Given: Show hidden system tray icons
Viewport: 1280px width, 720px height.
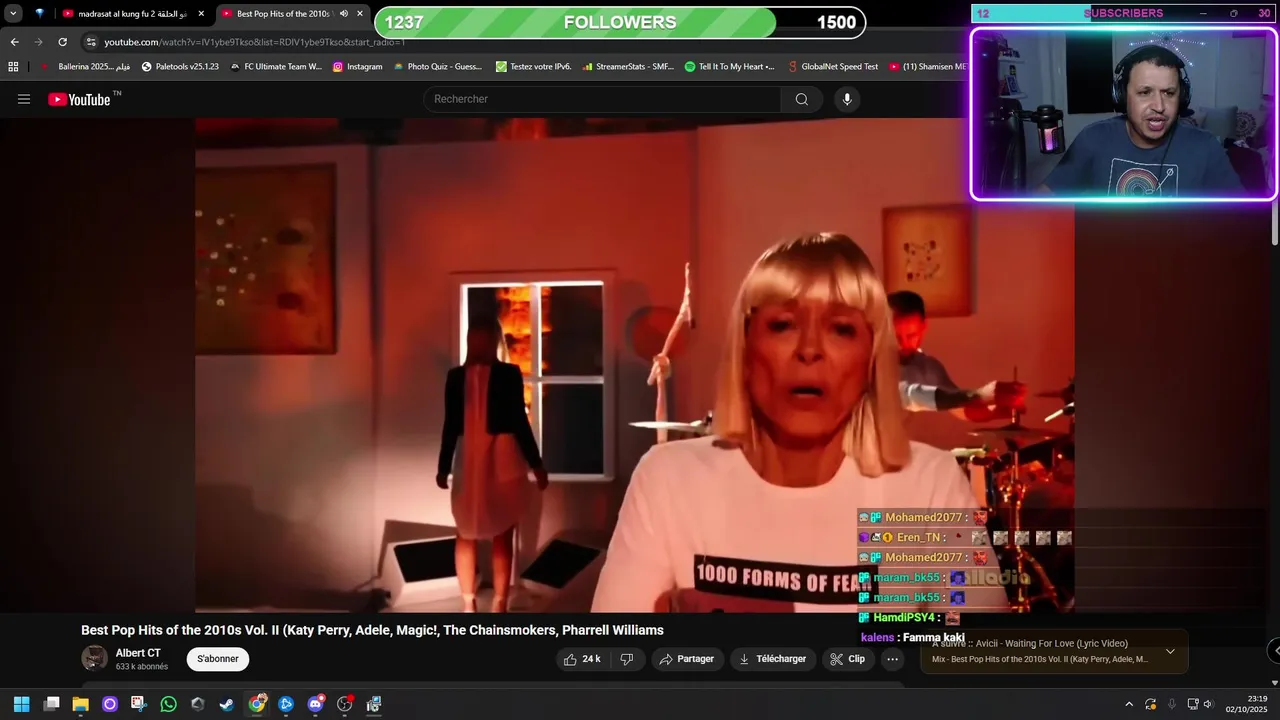Looking at the screenshot, I should pyautogui.click(x=1129, y=704).
